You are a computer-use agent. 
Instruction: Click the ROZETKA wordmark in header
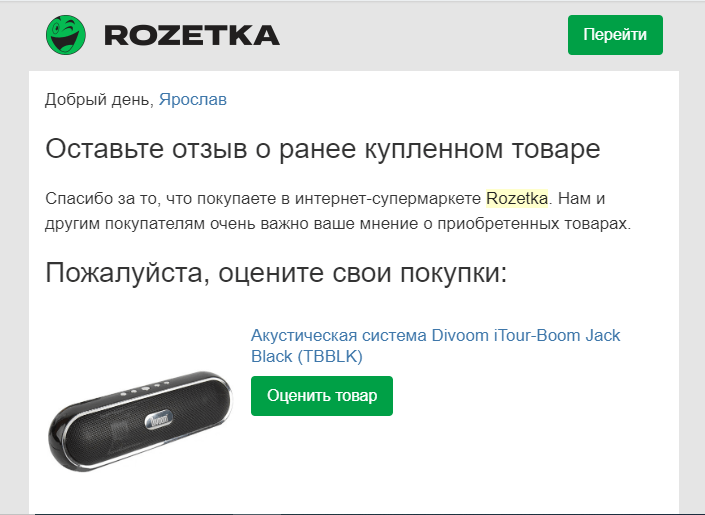click(192, 35)
